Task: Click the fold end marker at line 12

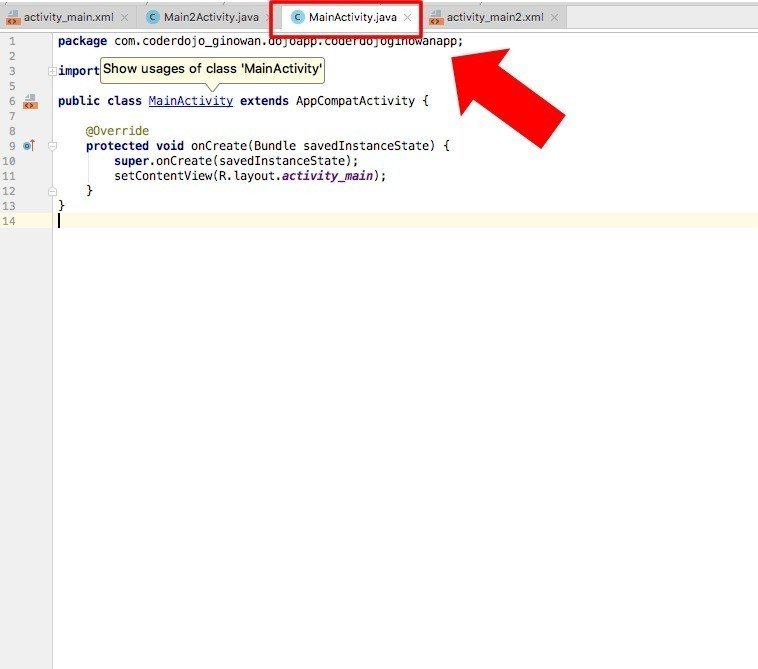Action: (52, 191)
